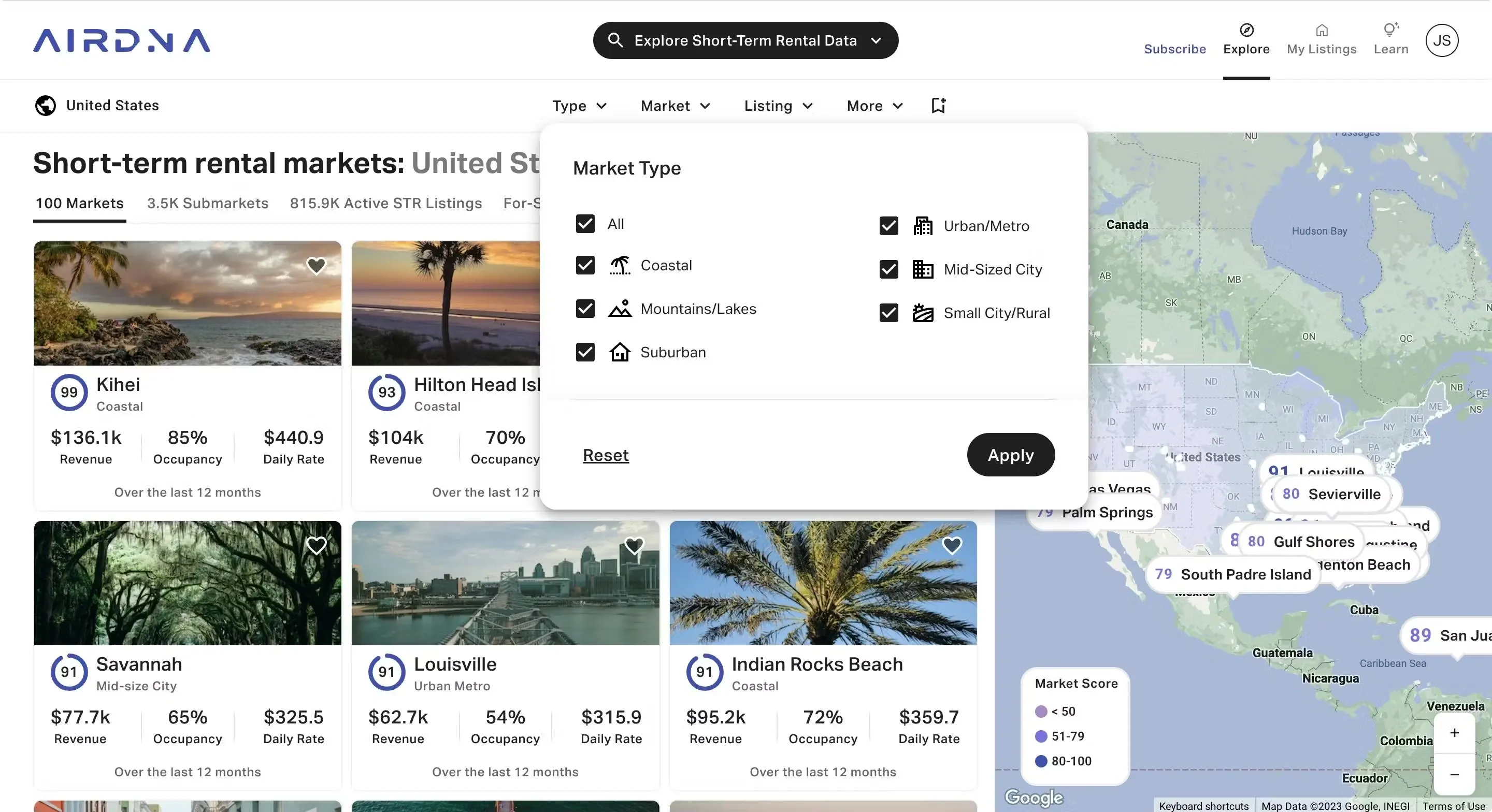This screenshot has height=812, width=1492.
Task: Open the Type filter dropdown
Action: tap(580, 106)
